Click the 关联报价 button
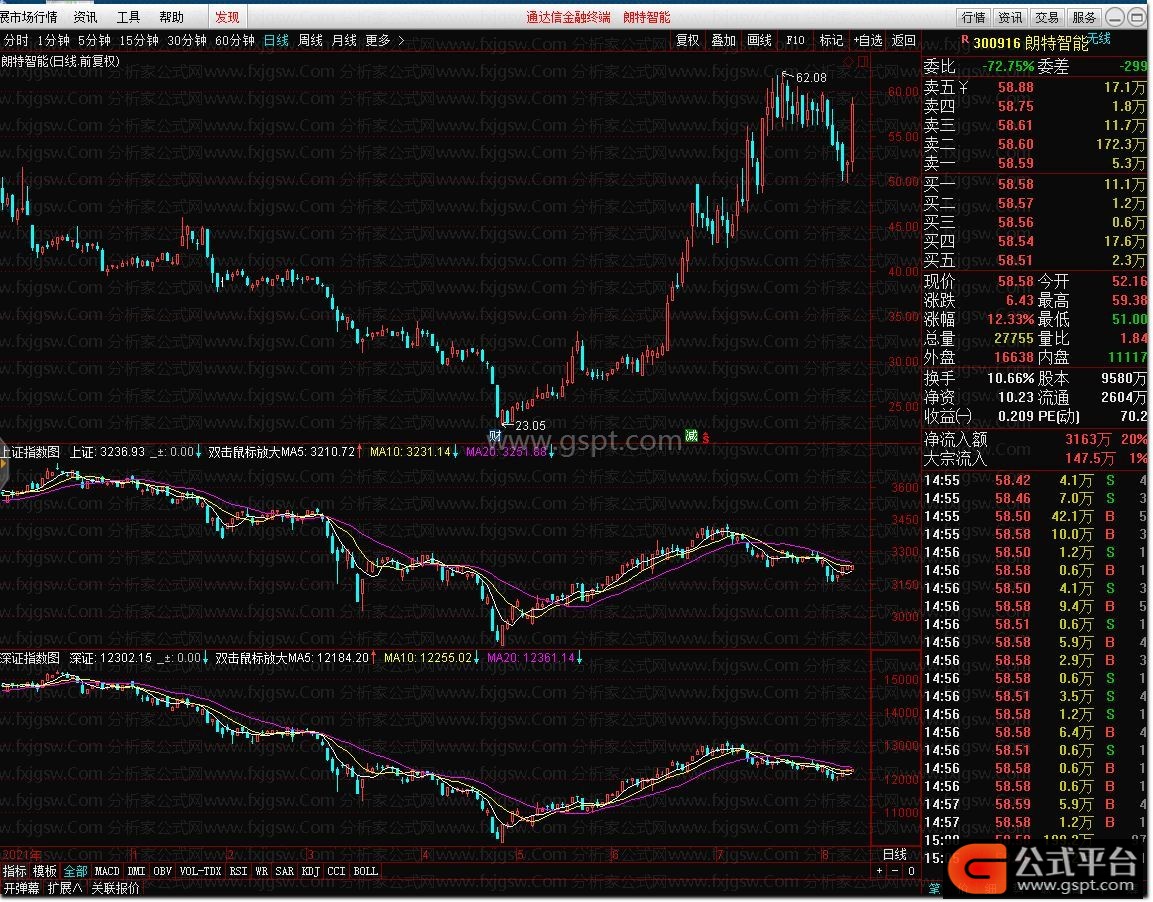 [115, 888]
